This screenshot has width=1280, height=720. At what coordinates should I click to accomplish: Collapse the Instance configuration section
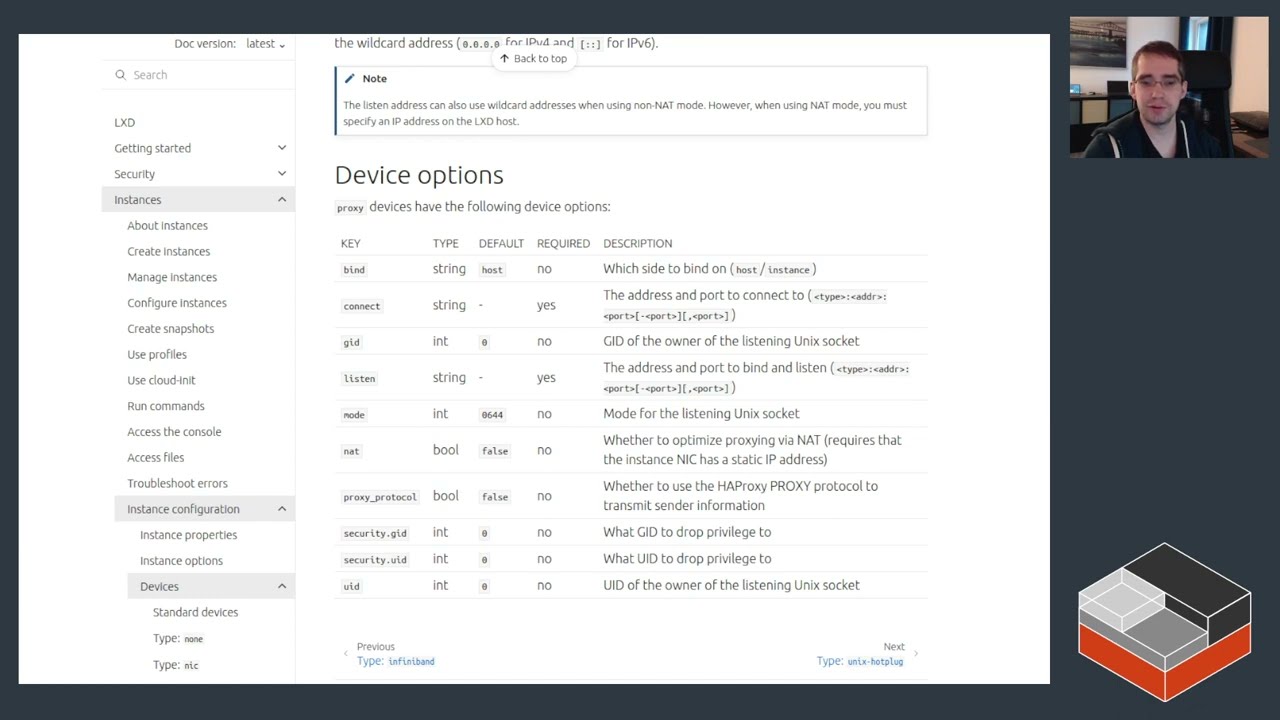click(x=282, y=509)
